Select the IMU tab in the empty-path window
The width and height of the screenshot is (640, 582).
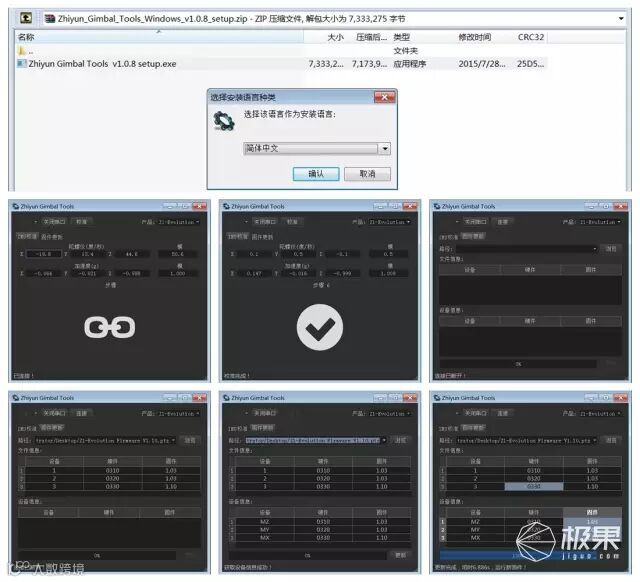pyautogui.click(x=449, y=237)
